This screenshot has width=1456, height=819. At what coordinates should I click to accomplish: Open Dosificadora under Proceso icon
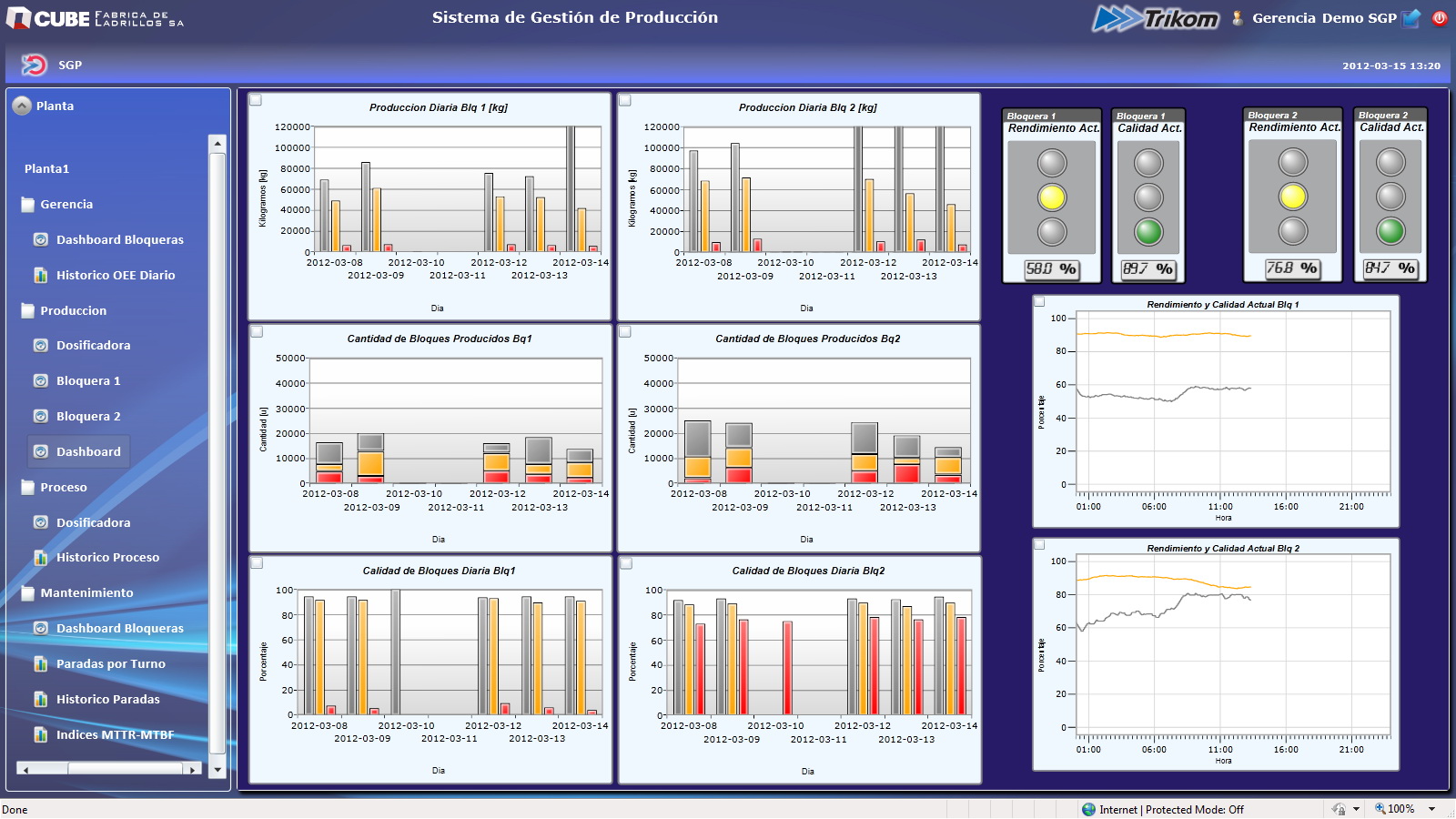41,522
